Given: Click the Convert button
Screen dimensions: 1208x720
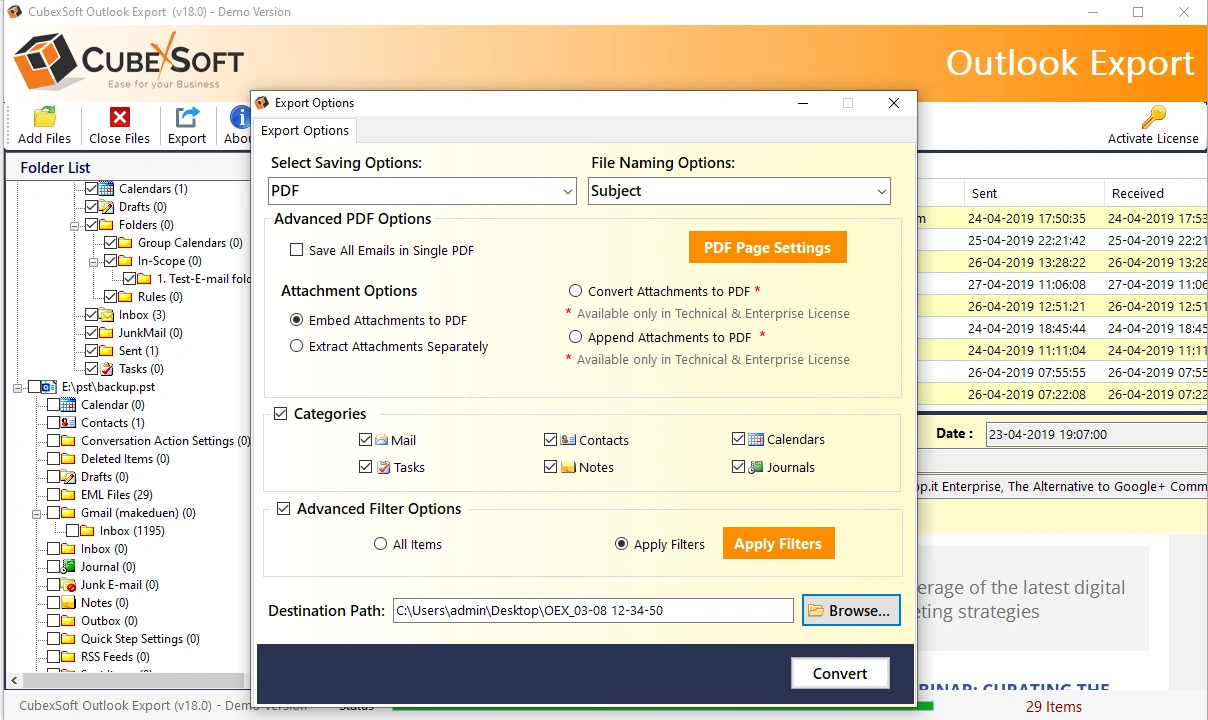Looking at the screenshot, I should tap(840, 673).
